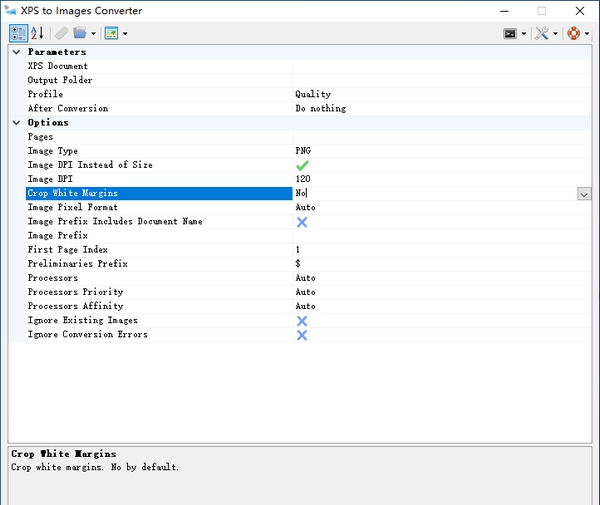Select the Profile property label

pos(45,94)
